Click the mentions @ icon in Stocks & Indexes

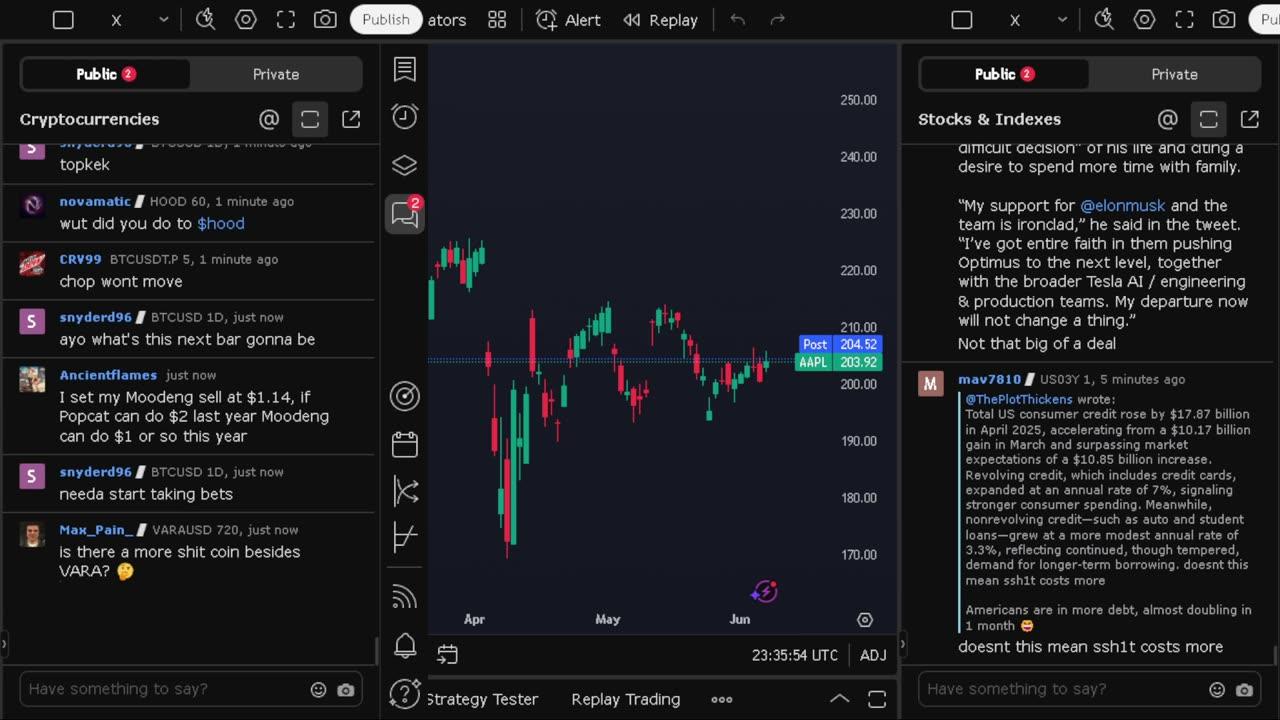click(1167, 119)
